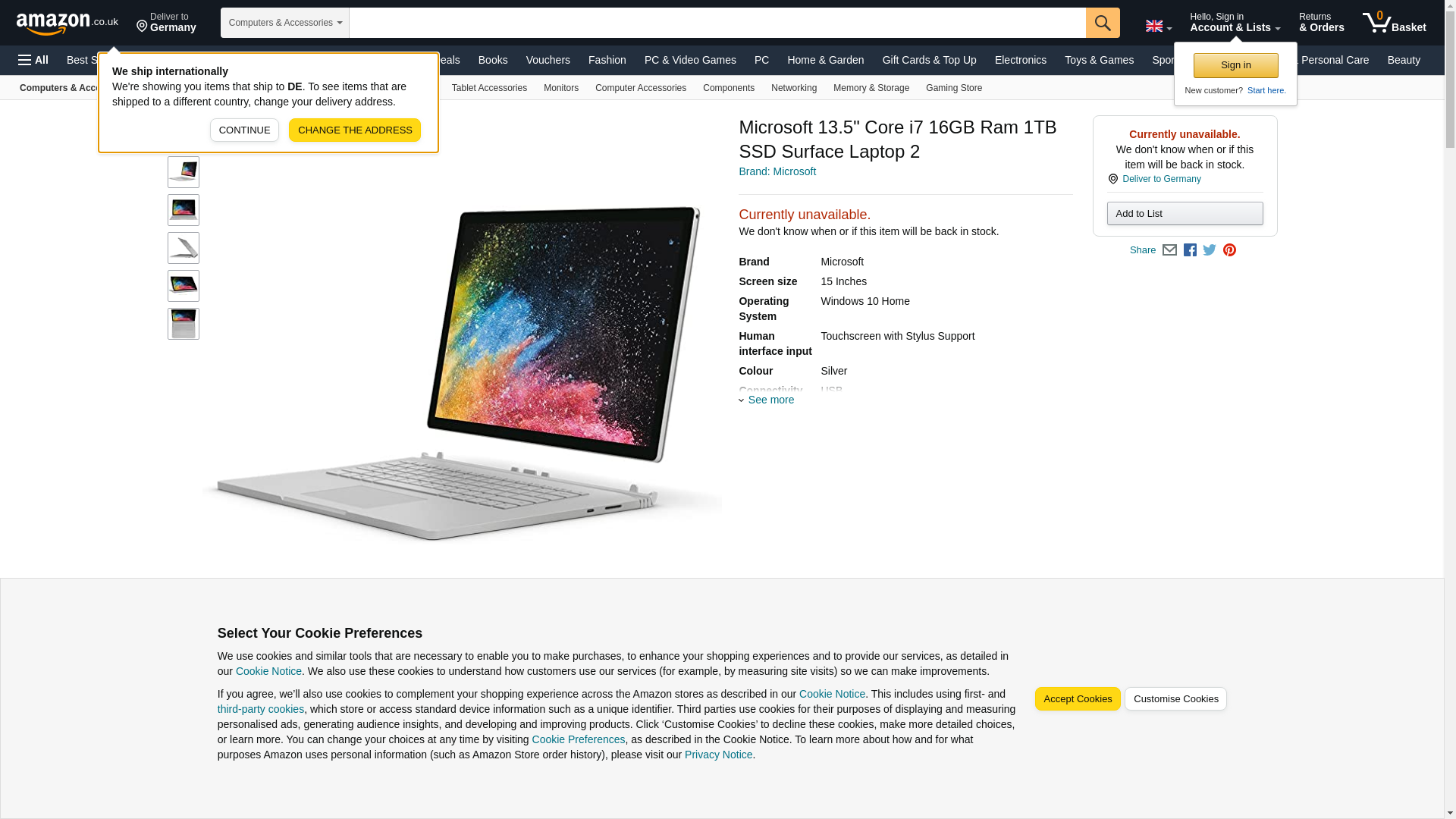Click the Amazon.co.uk logo
The width and height of the screenshot is (1456, 819).
67,23
